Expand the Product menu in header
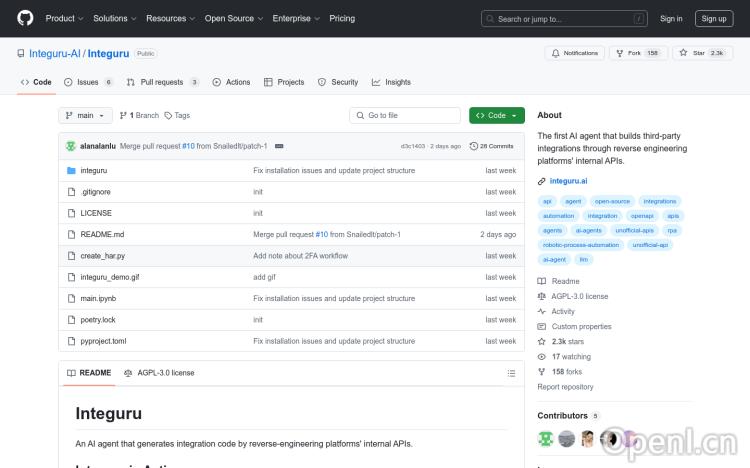The height and width of the screenshot is (468, 750). (x=64, y=18)
